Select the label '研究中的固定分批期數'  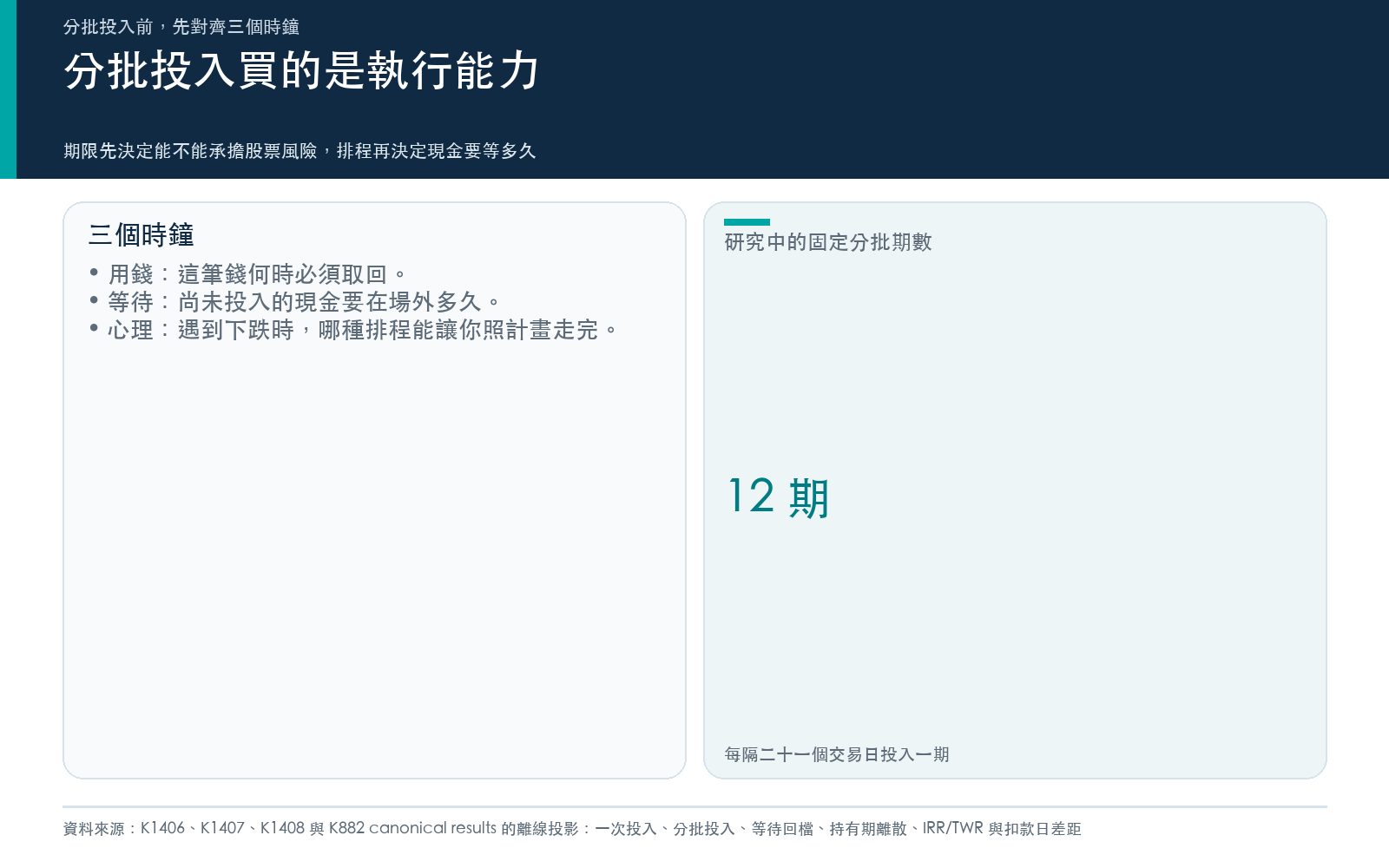click(828, 242)
